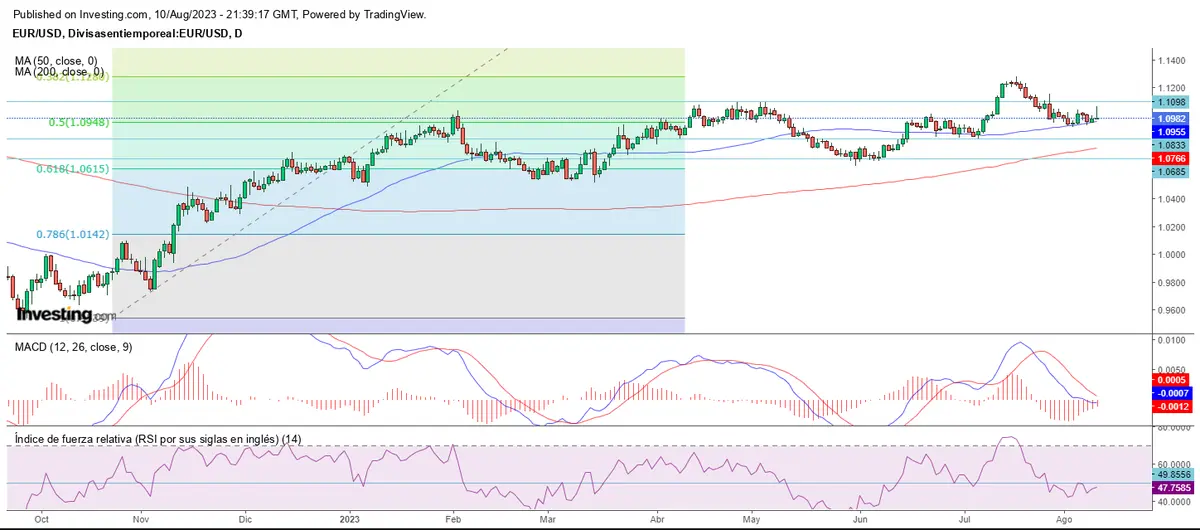Click the 0.618 (1.0615) Fibonacci level label

[72, 169]
